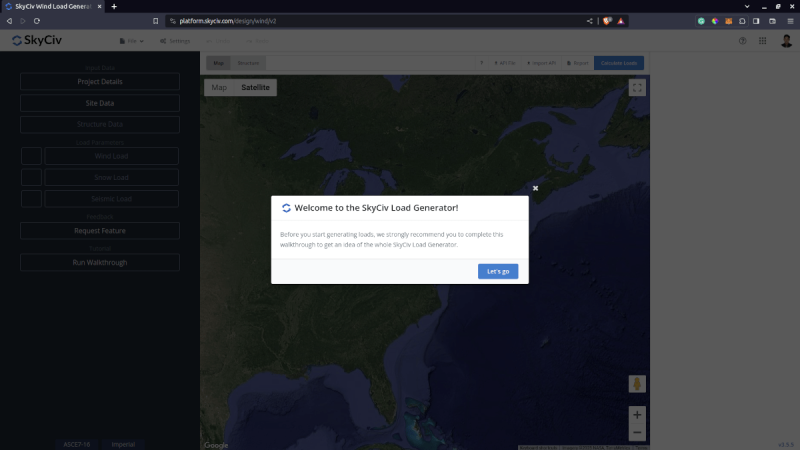Open the user profile avatar
The width and height of the screenshot is (800, 450).
point(786,41)
